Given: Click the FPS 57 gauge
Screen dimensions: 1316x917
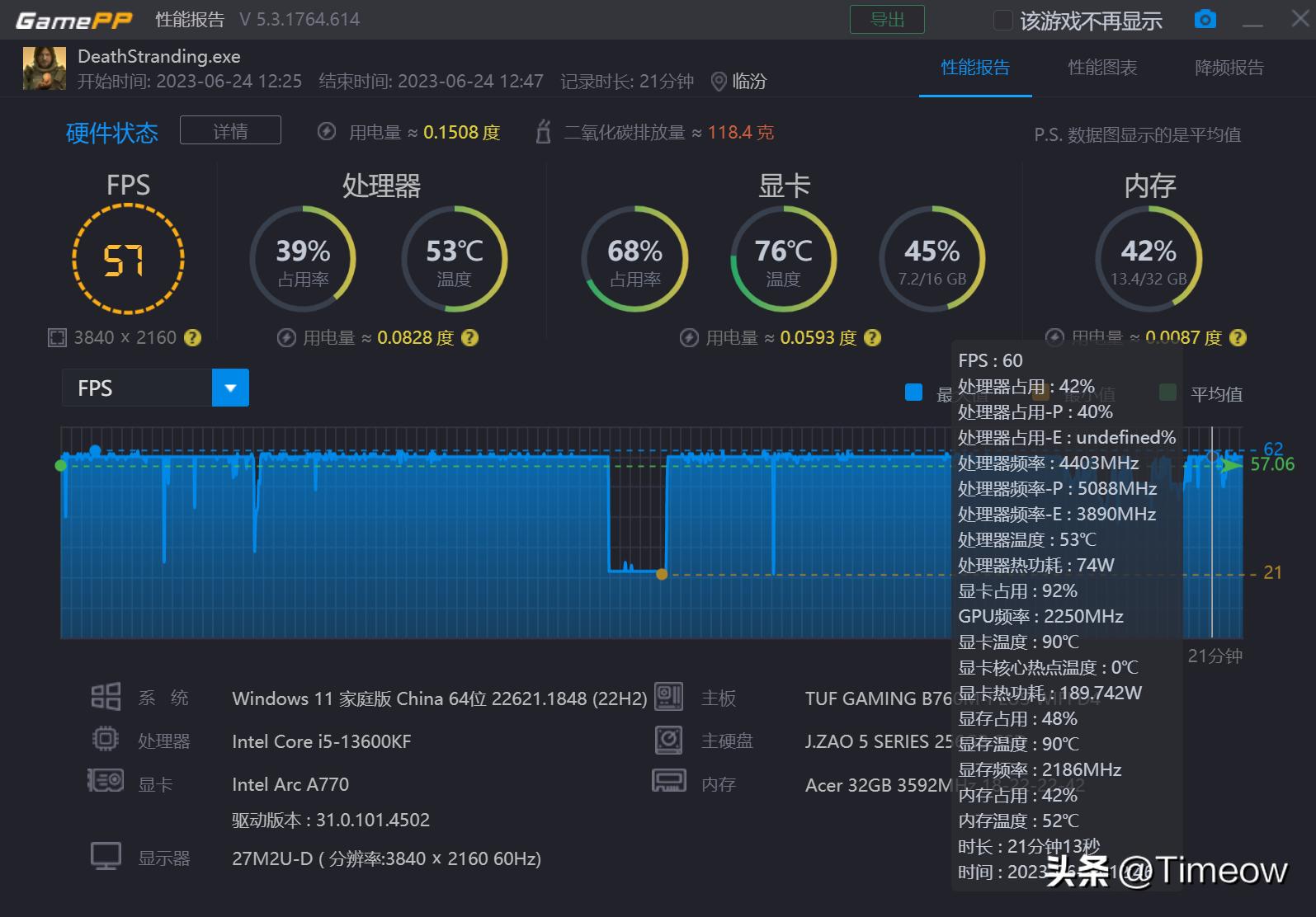Looking at the screenshot, I should pyautogui.click(x=128, y=259).
